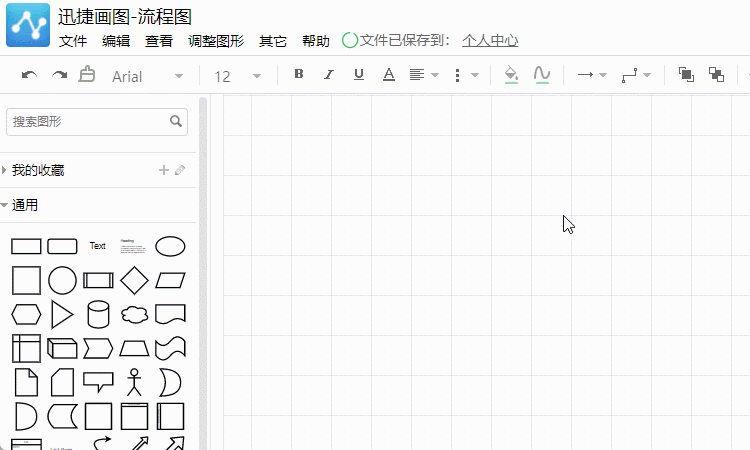This screenshot has width=750, height=450.
Task: Open the font size 12 dropdown
Action: [237, 76]
